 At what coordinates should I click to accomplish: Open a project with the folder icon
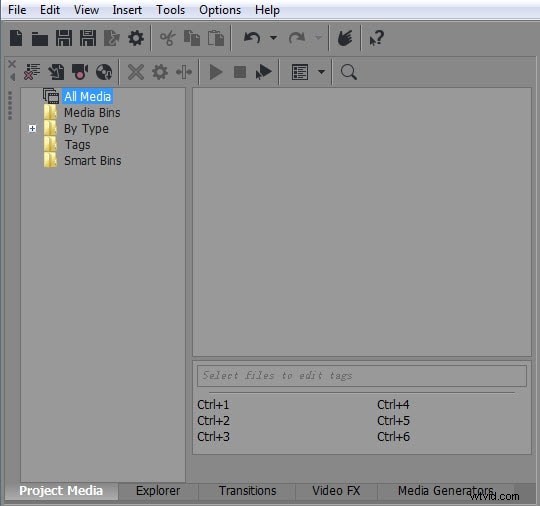[x=40, y=39]
